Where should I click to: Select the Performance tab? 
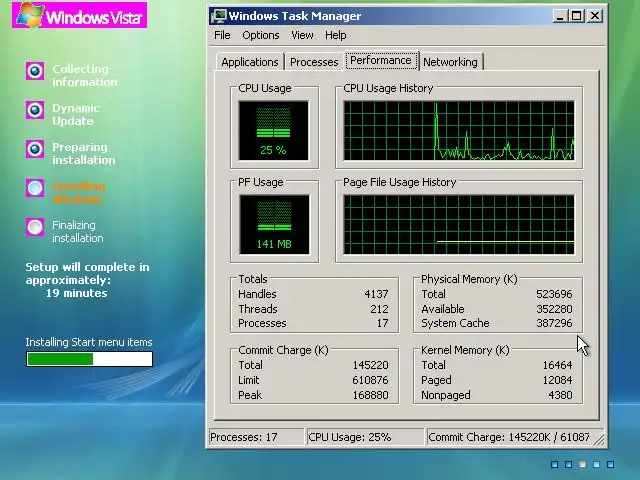381,60
